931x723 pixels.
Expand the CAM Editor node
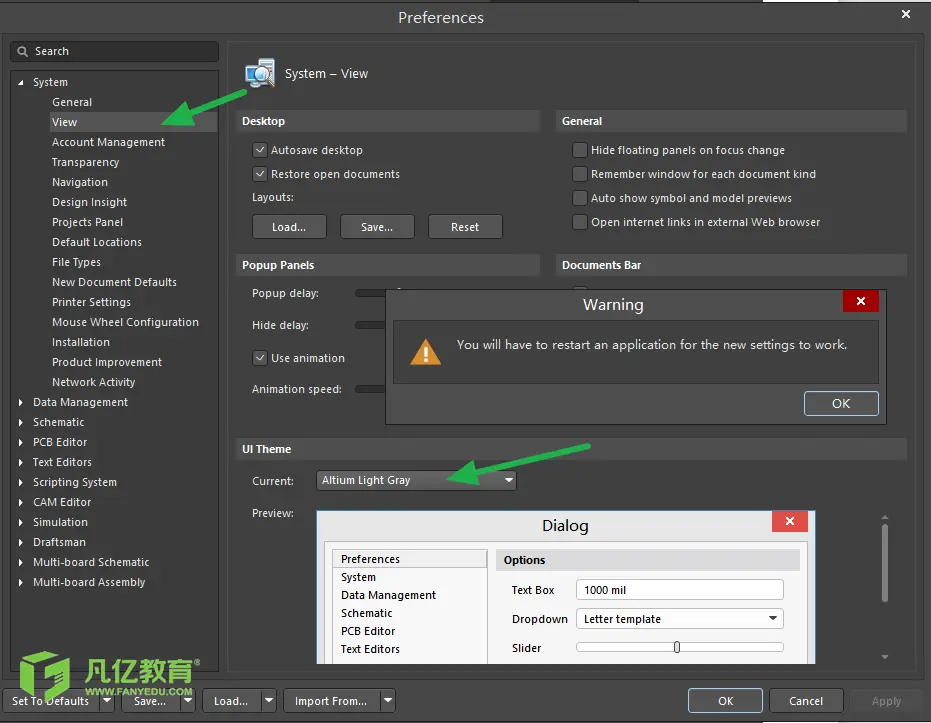(21, 502)
